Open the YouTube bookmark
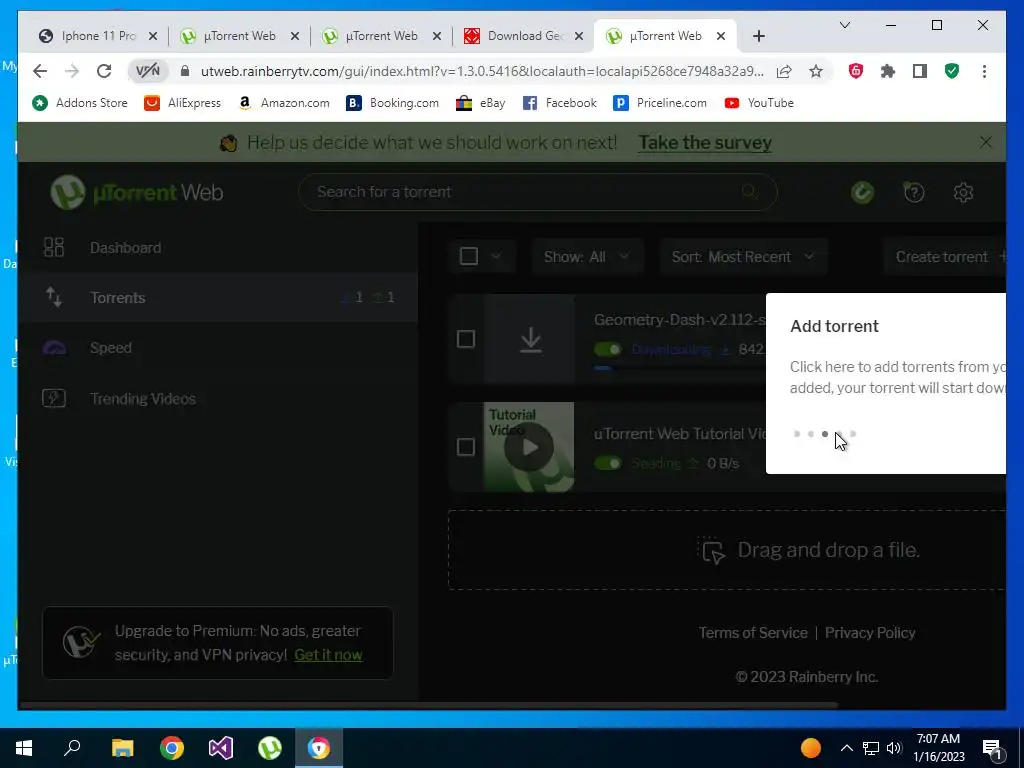The image size is (1024, 768). point(759,103)
